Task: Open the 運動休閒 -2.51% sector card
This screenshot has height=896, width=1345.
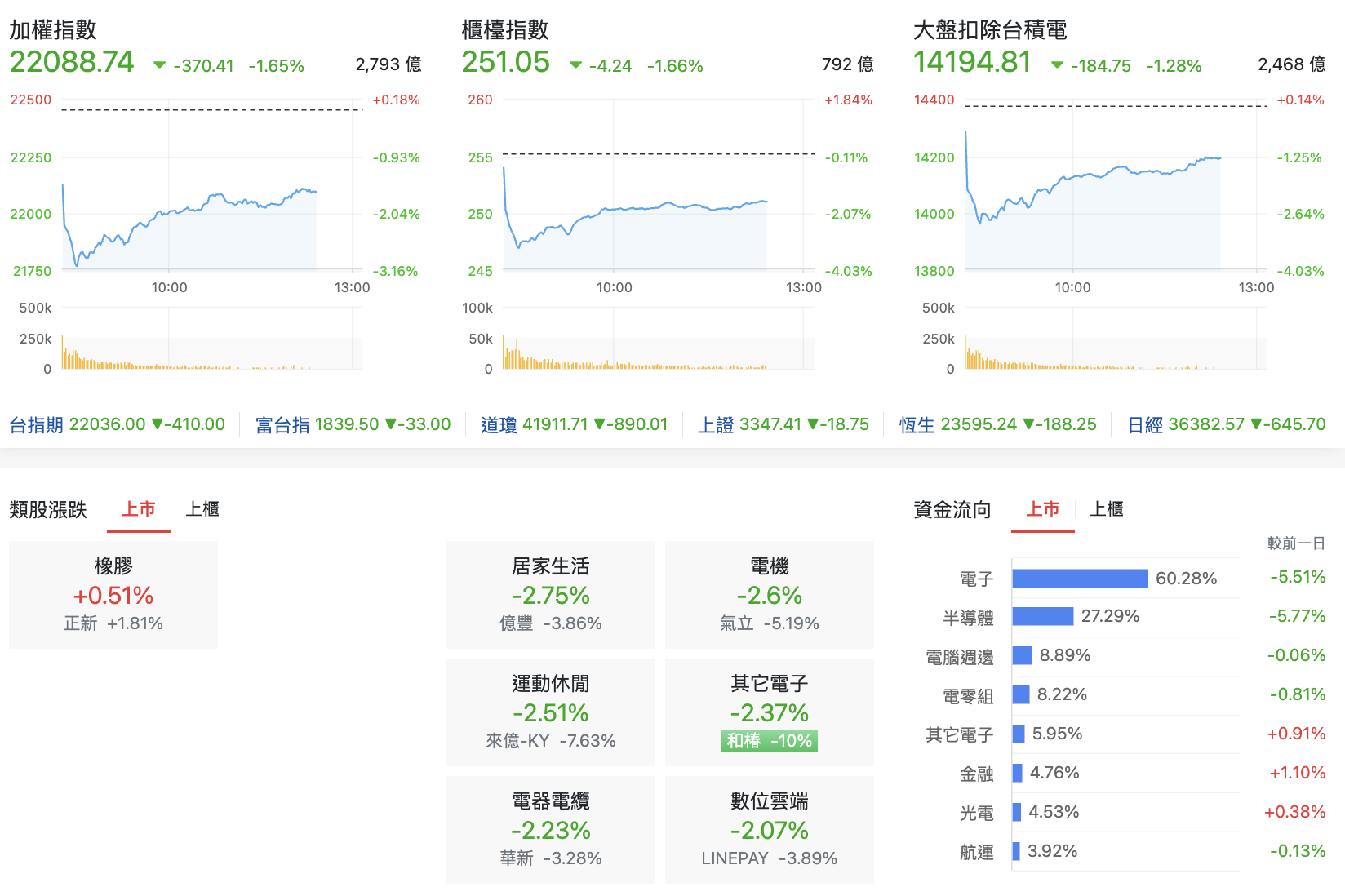Action: [551, 712]
